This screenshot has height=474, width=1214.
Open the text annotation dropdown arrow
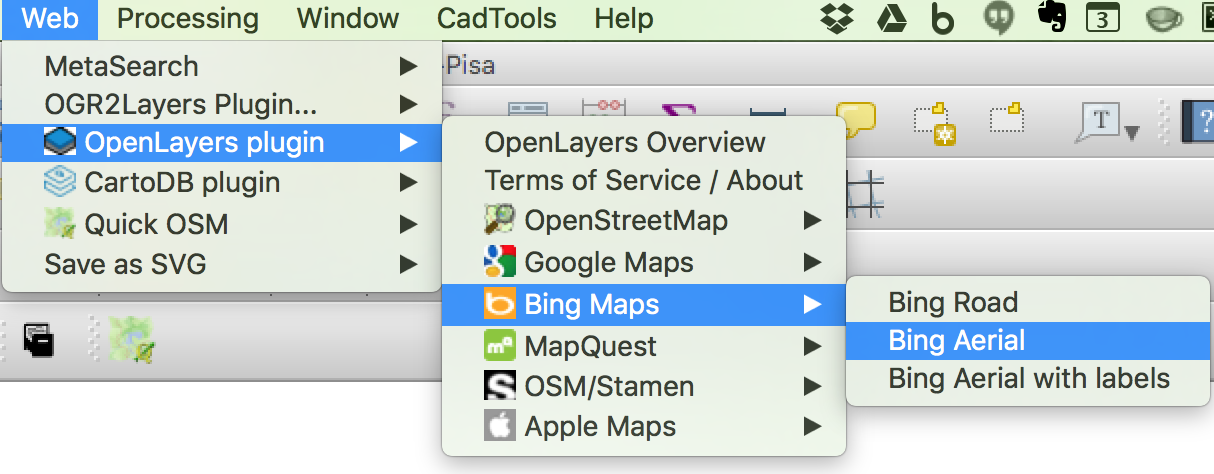click(x=1132, y=133)
